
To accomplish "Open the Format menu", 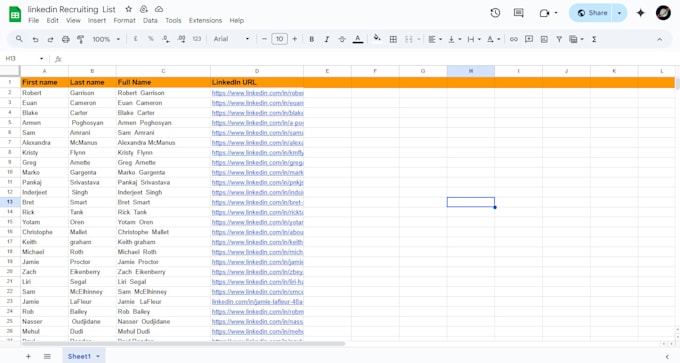I will [124, 20].
